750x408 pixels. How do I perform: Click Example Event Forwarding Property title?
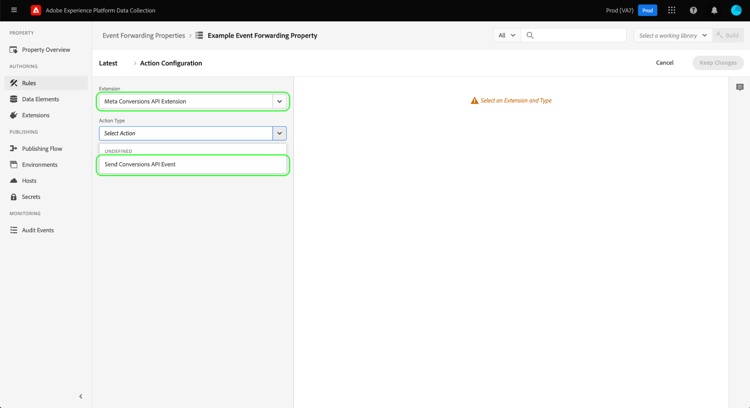[262, 35]
